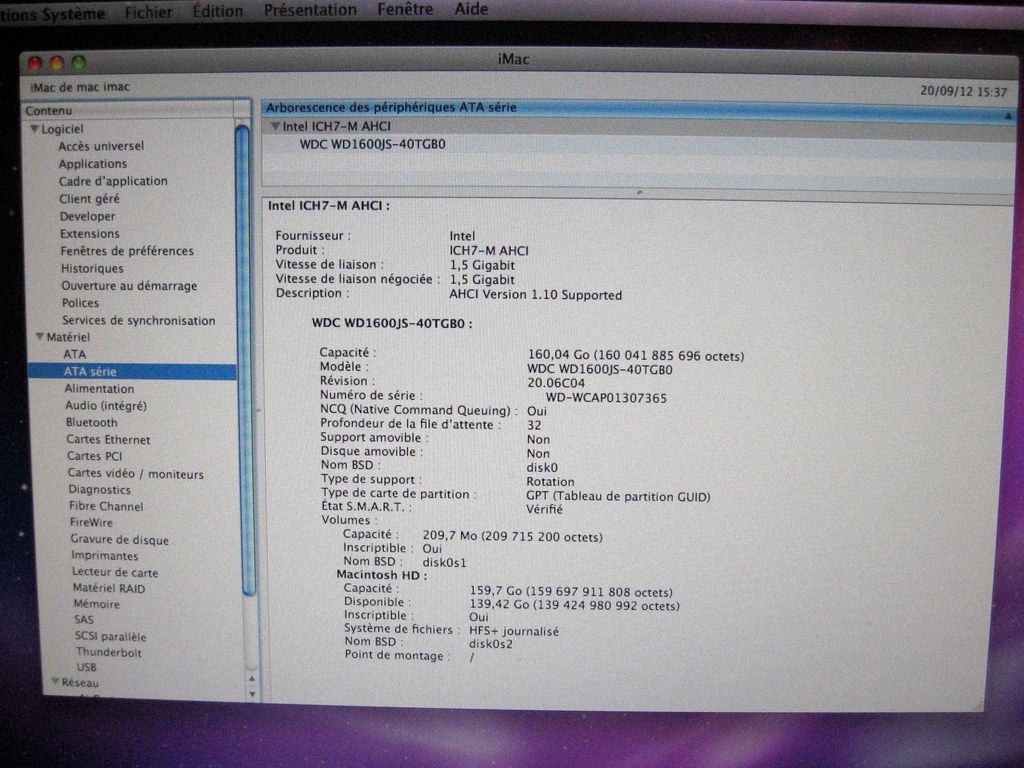Click the sidebar scroll down arrow
Screen dimensions: 1024x768
pos(253,694)
